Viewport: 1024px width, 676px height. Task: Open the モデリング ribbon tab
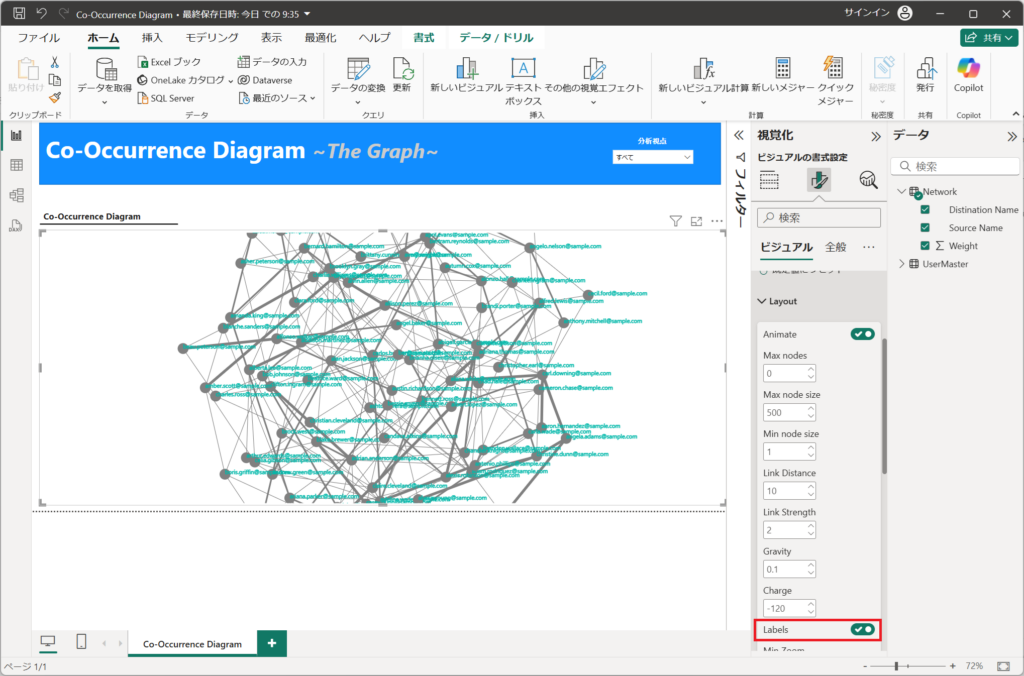(212, 38)
